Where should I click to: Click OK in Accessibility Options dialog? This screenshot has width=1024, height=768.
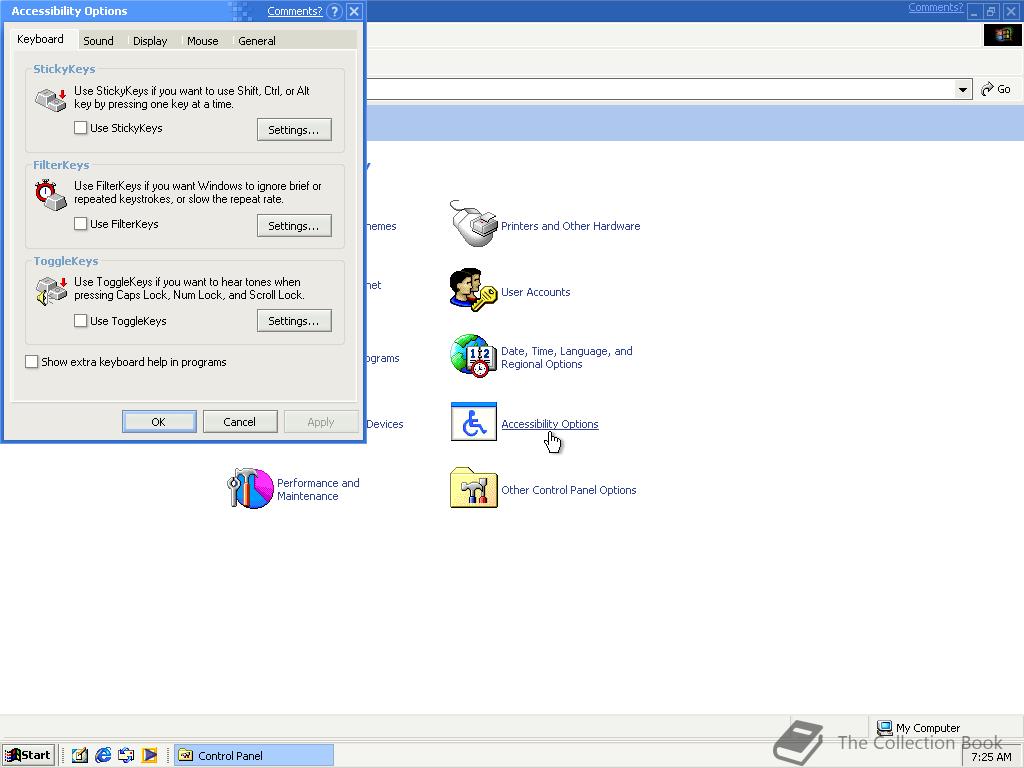coord(159,421)
